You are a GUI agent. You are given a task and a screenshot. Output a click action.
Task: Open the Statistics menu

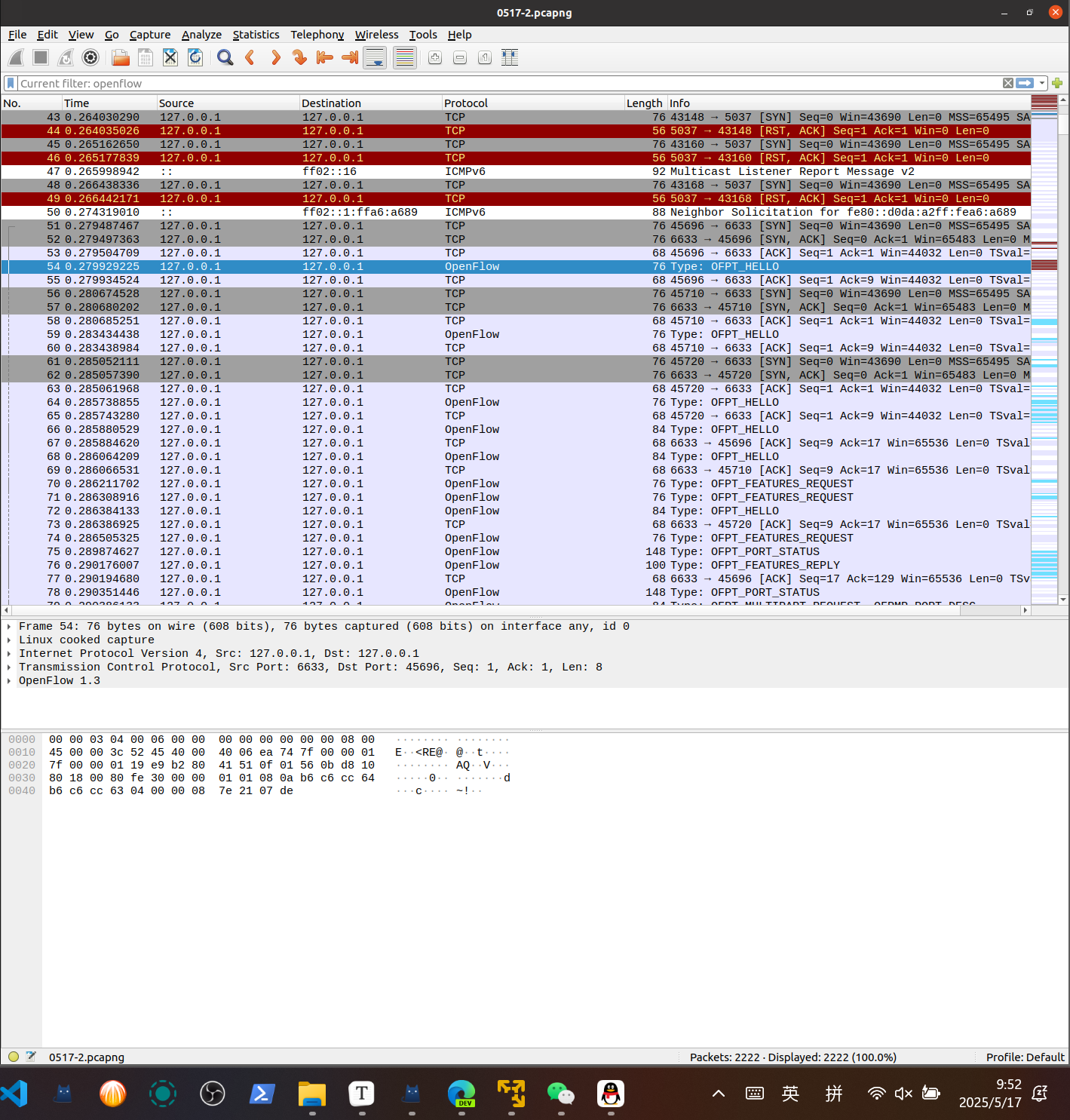256,35
